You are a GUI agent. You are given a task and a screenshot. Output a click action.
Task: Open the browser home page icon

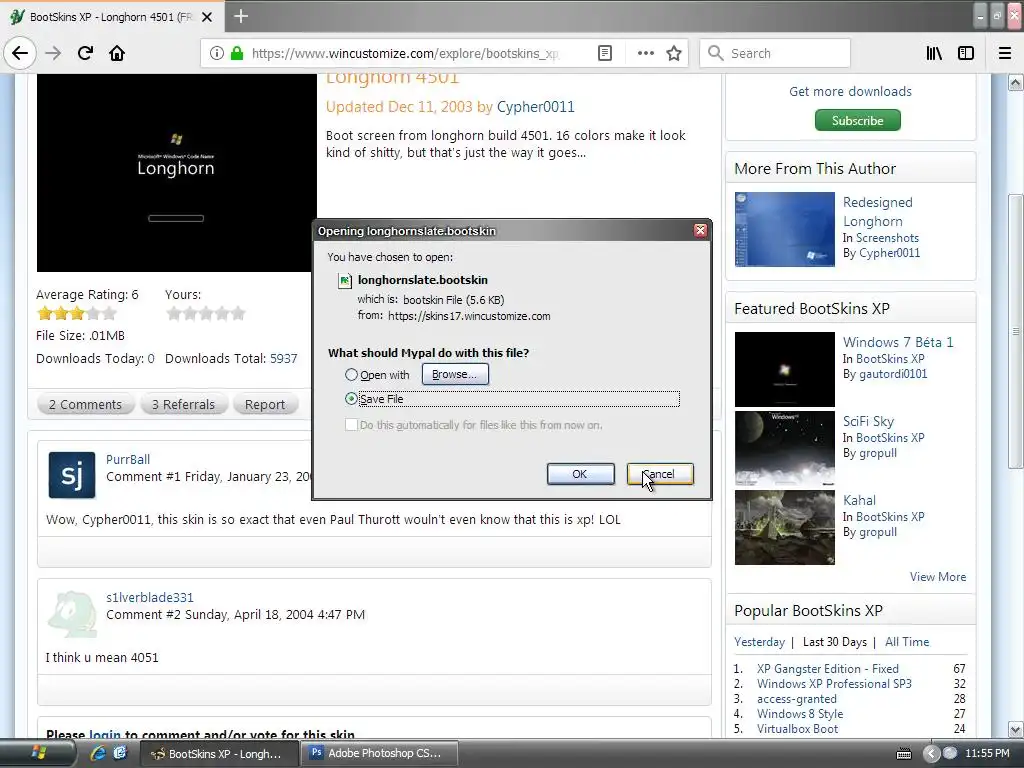coord(117,53)
